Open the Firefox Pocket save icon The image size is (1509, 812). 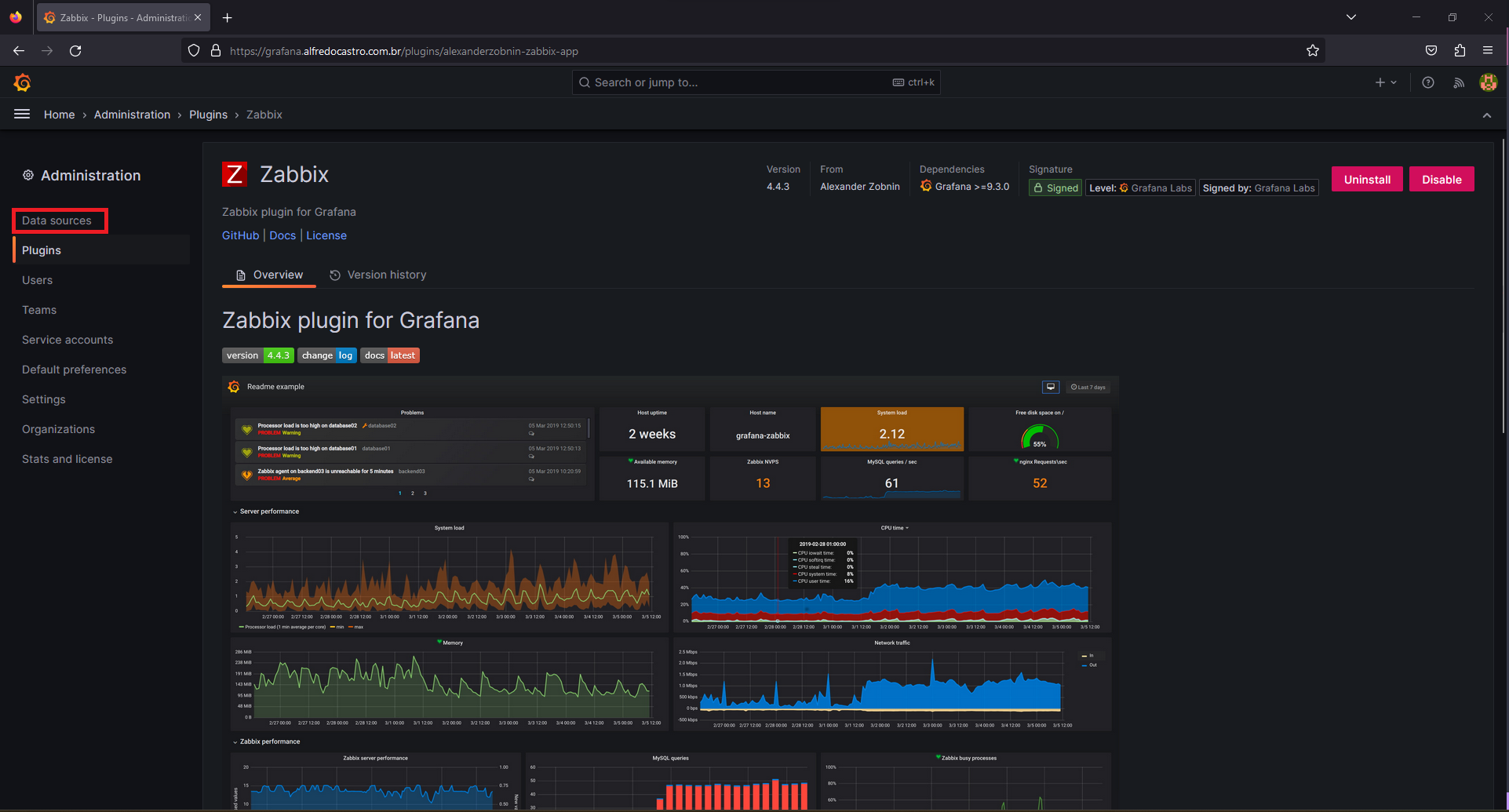(x=1431, y=51)
